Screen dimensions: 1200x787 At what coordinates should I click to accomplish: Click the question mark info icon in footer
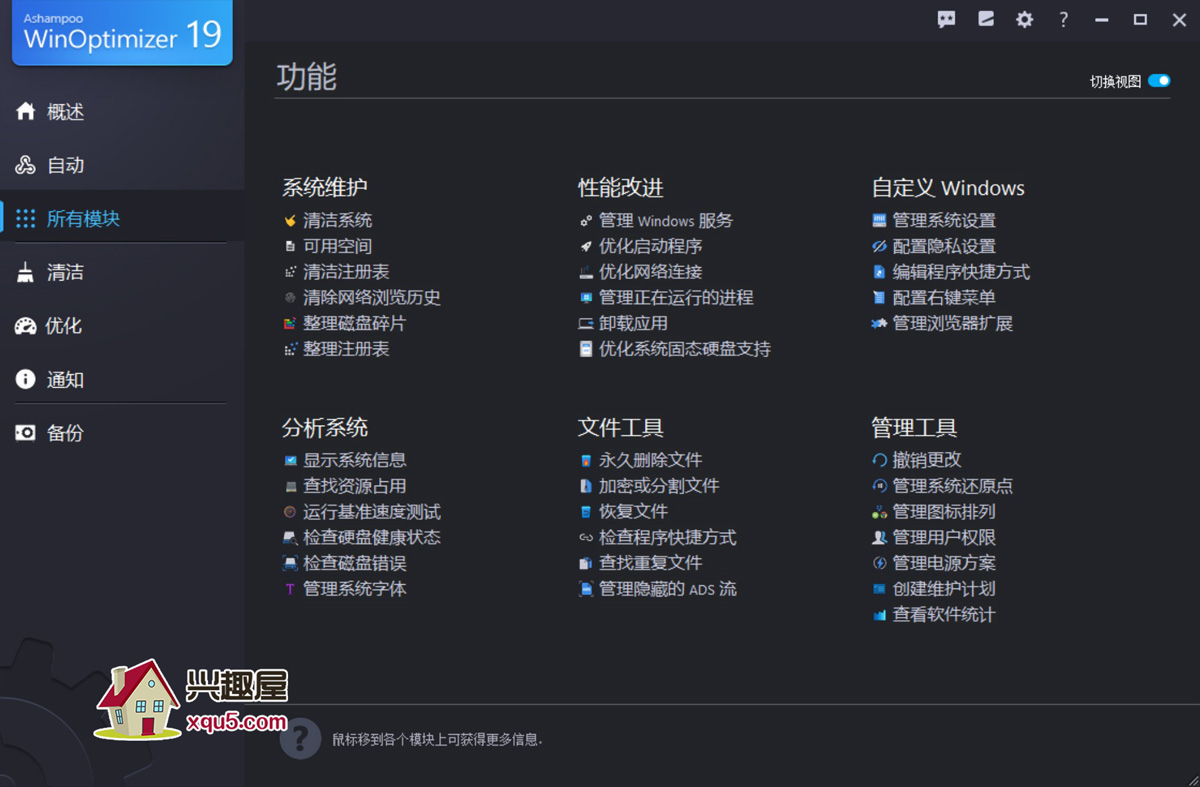pyautogui.click(x=300, y=739)
